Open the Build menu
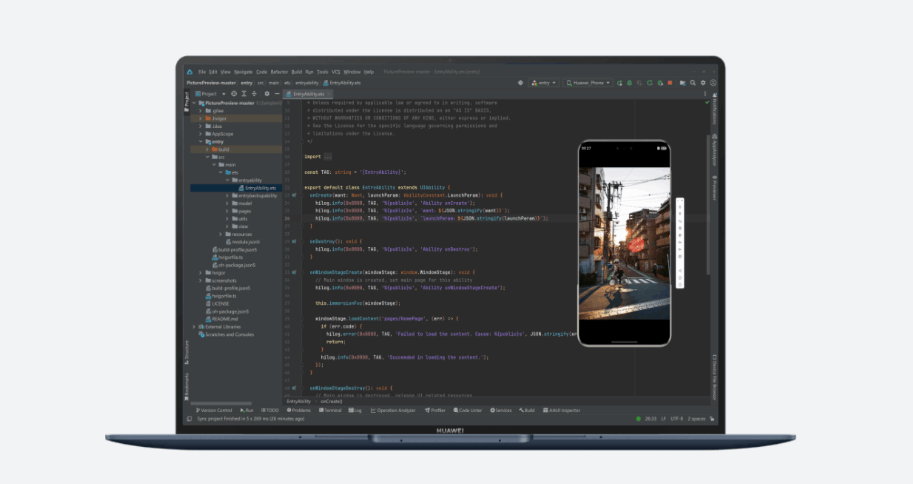913x484 pixels. point(297,72)
